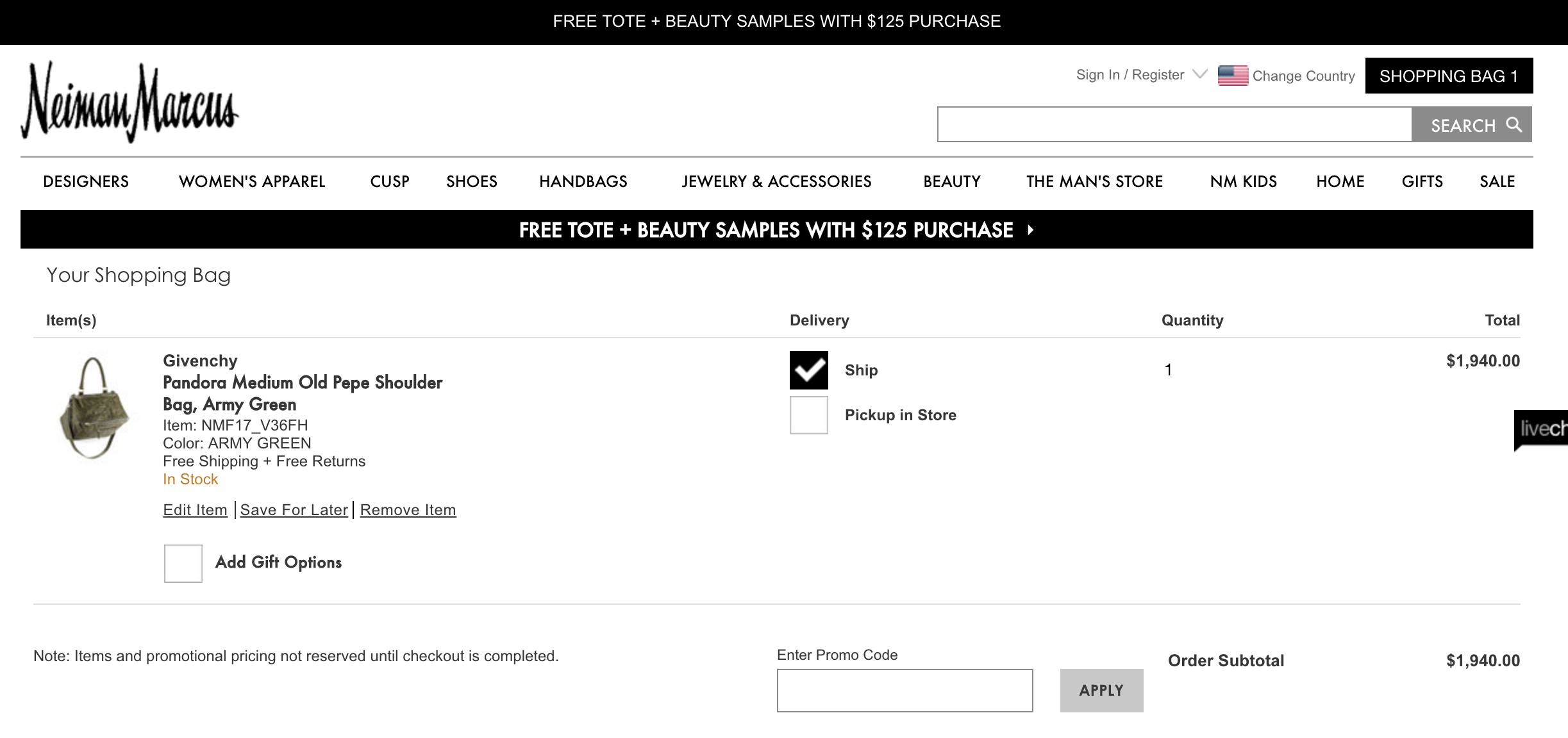Viewport: 1568px width, 738px height.
Task: Expand the Sign In / Register dropdown arrow
Action: click(1199, 74)
